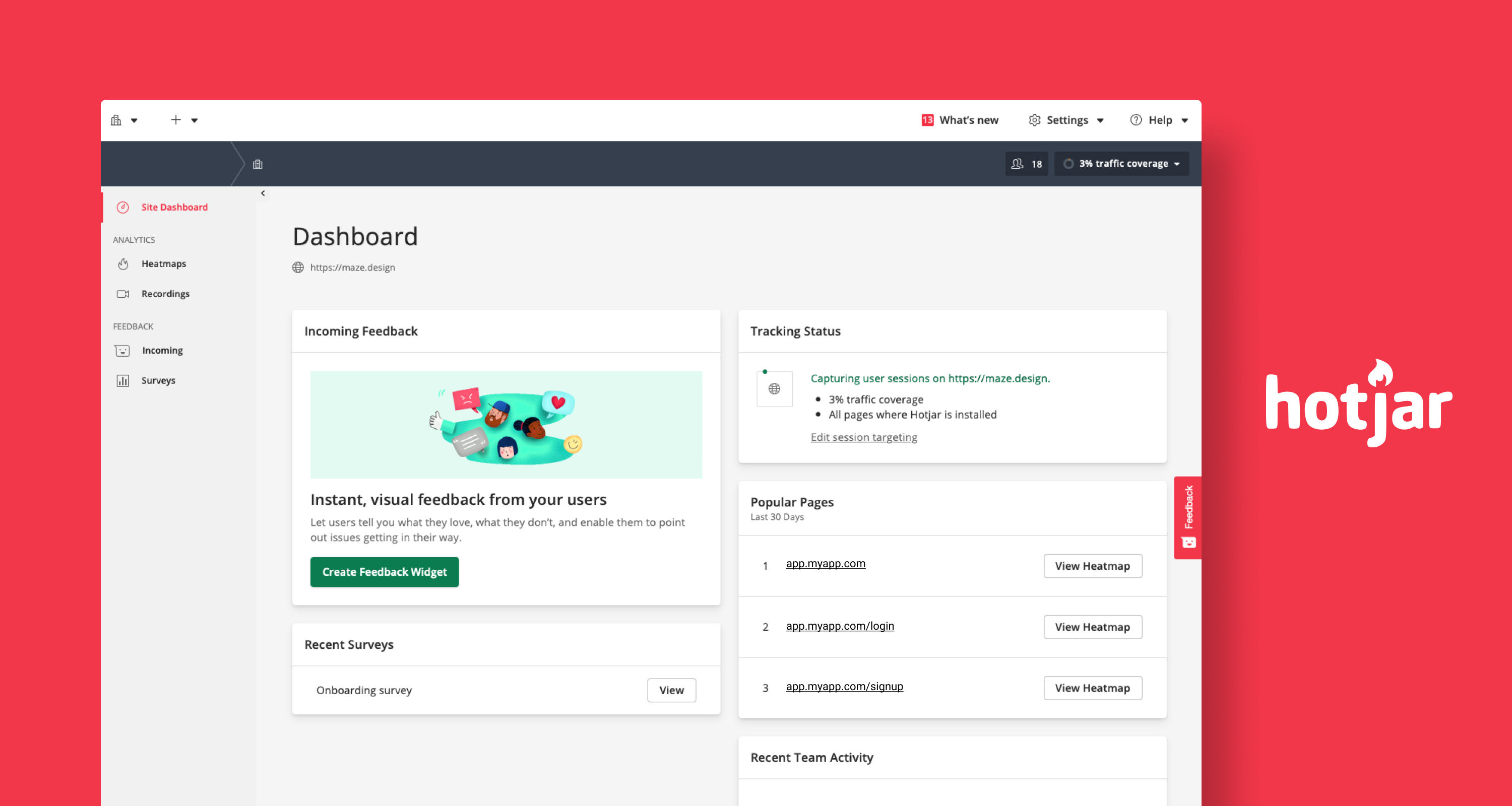Select Site Dashboard in the sidebar

pyautogui.click(x=174, y=207)
